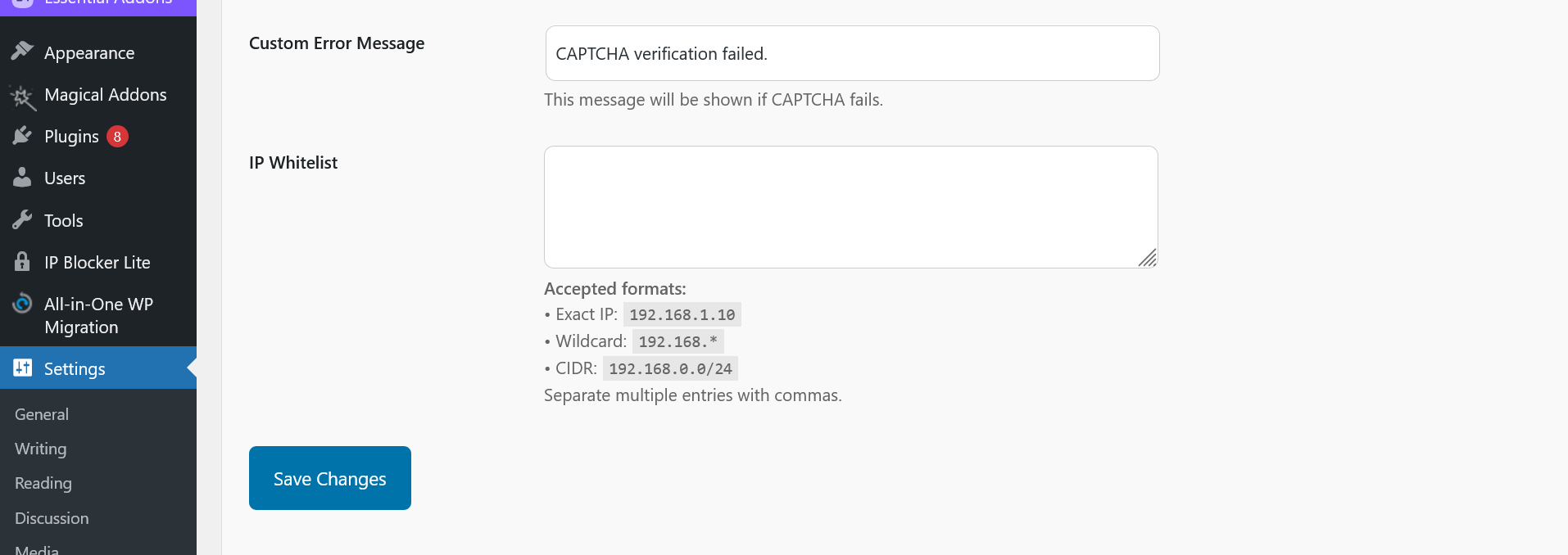This screenshot has height=555, width=1568.
Task: Click the All-in-One WP Migration icon
Action: (x=22, y=304)
